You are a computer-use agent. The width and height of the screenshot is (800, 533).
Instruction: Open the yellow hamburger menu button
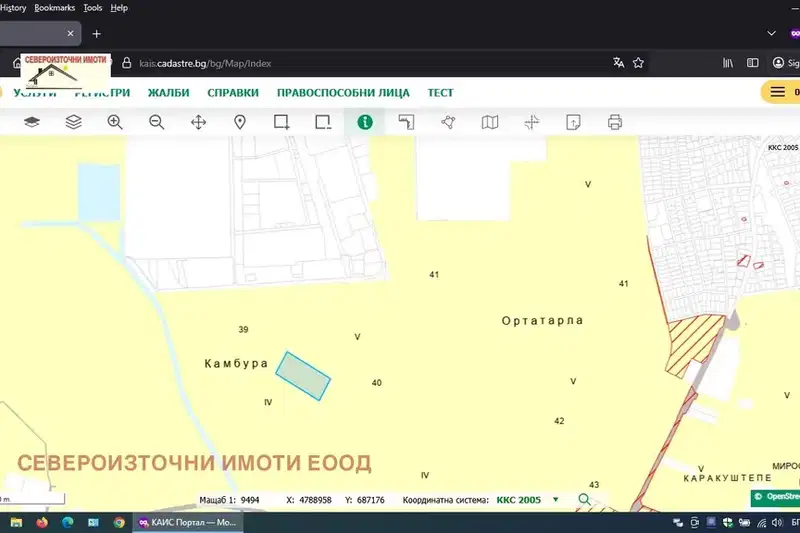[778, 92]
